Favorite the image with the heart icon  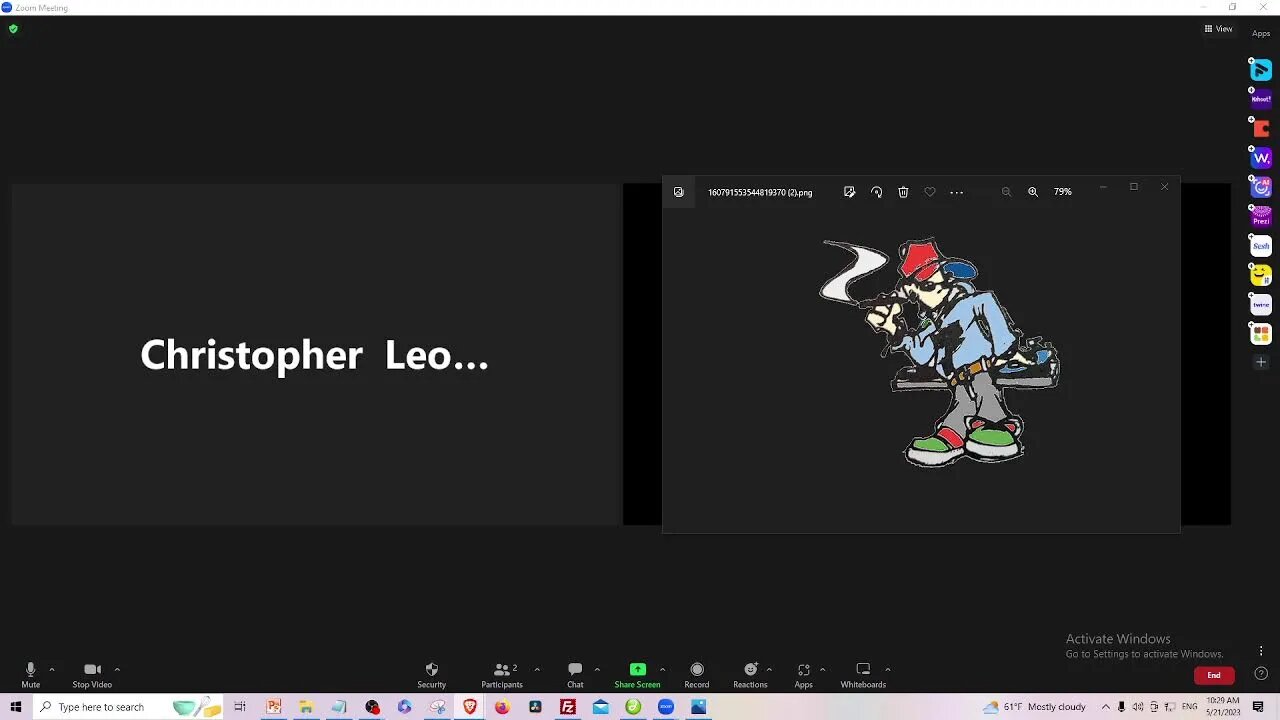coord(930,192)
